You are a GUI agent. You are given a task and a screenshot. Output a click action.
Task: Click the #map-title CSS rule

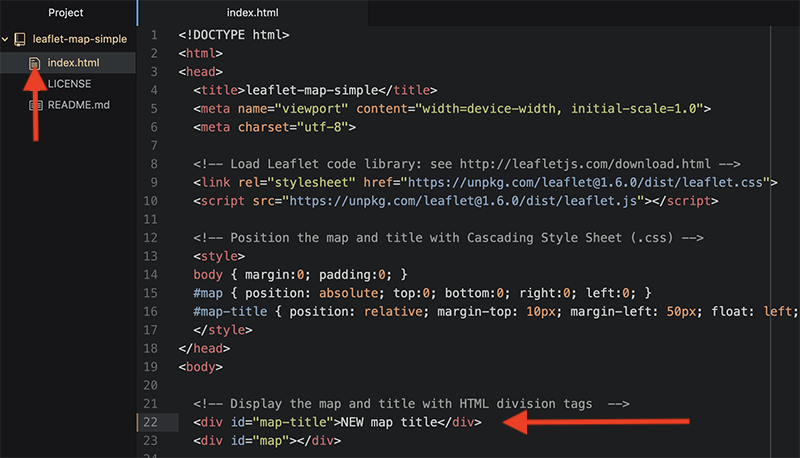[x=495, y=312]
